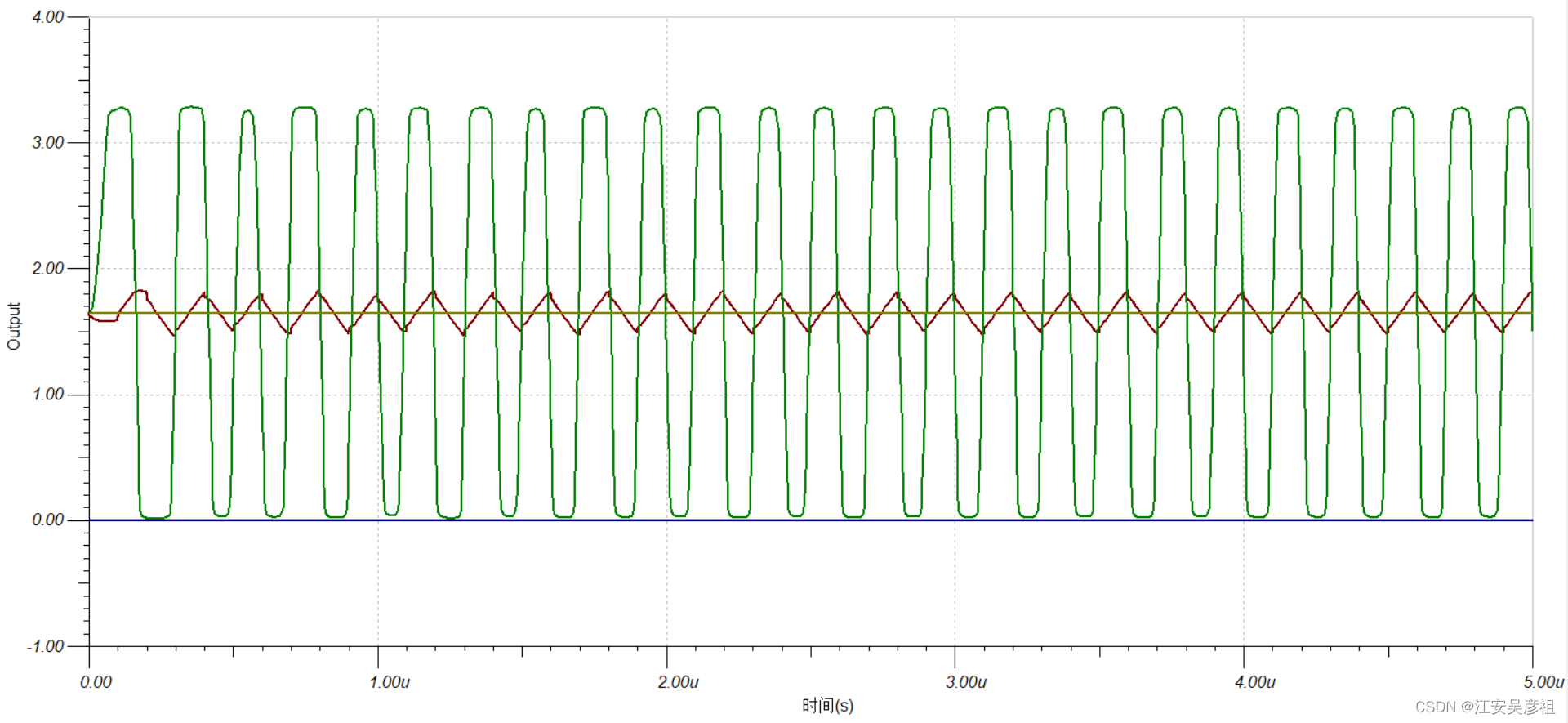The height and width of the screenshot is (723, 1568).
Task: Click the 5.00u x-axis label
Action: tap(1543, 682)
